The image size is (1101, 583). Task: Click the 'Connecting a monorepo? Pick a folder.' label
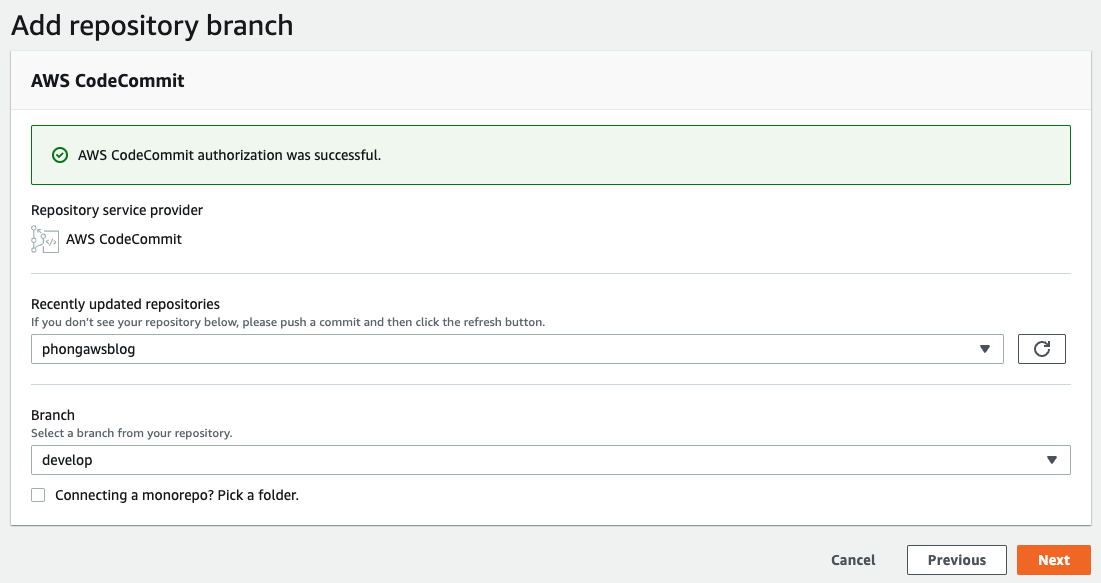click(177, 495)
